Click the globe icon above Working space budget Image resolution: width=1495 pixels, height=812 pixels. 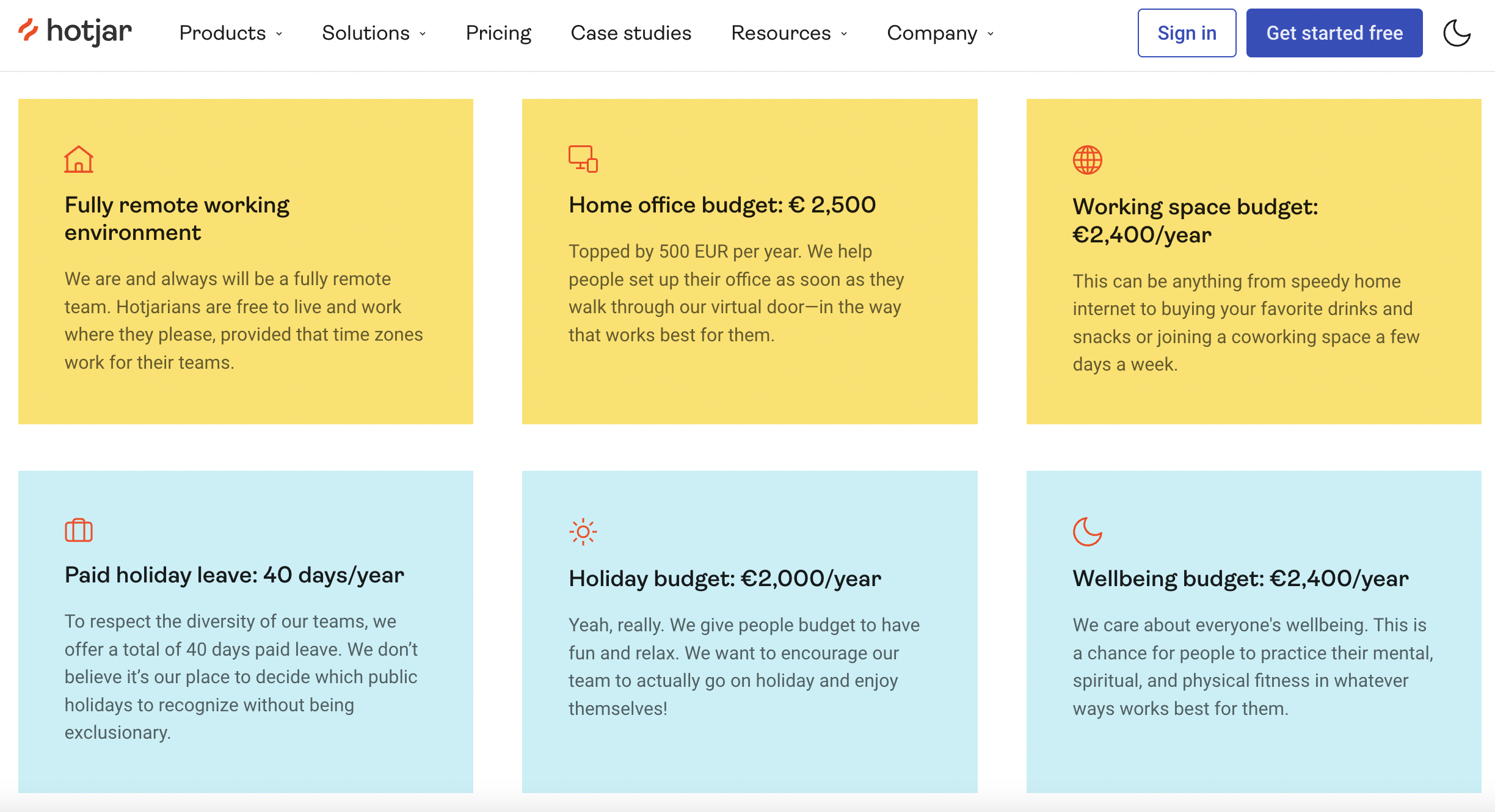pos(1087,160)
